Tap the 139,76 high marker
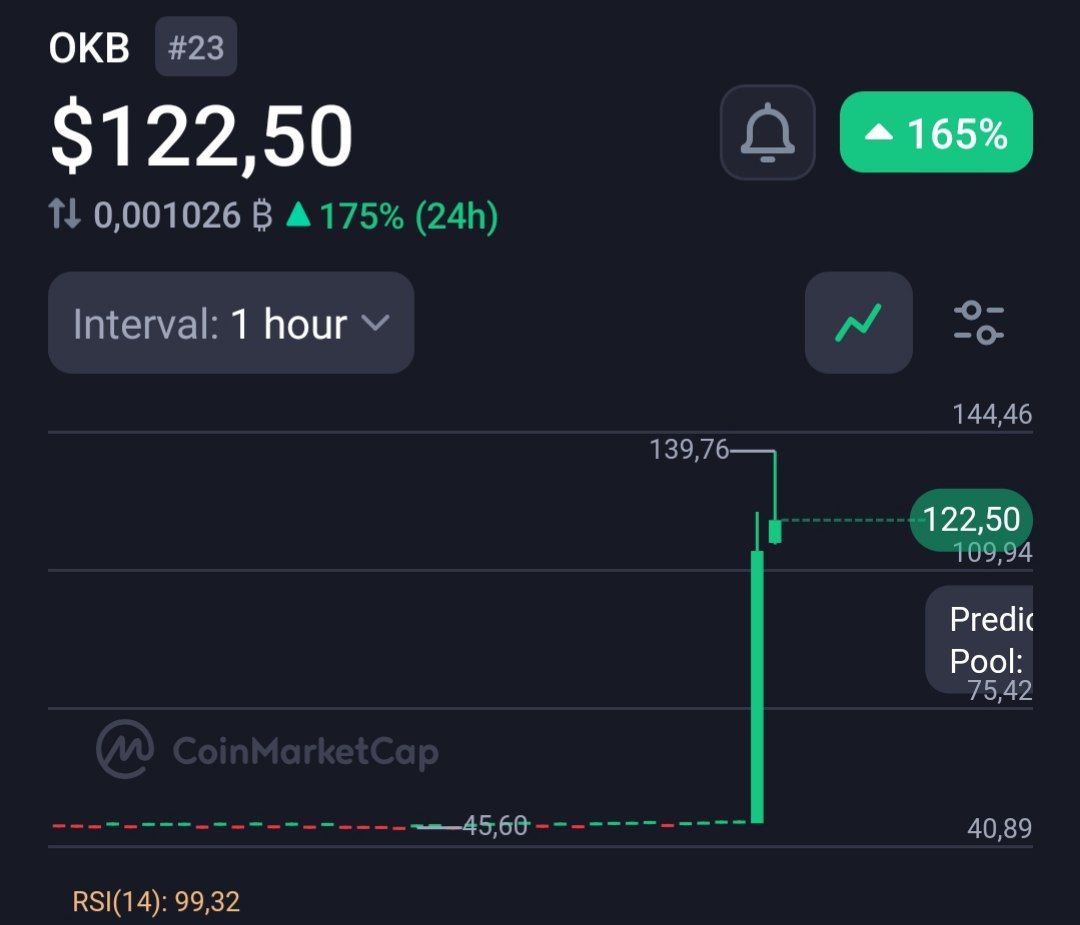Image resolution: width=1080 pixels, height=925 pixels. (x=689, y=450)
